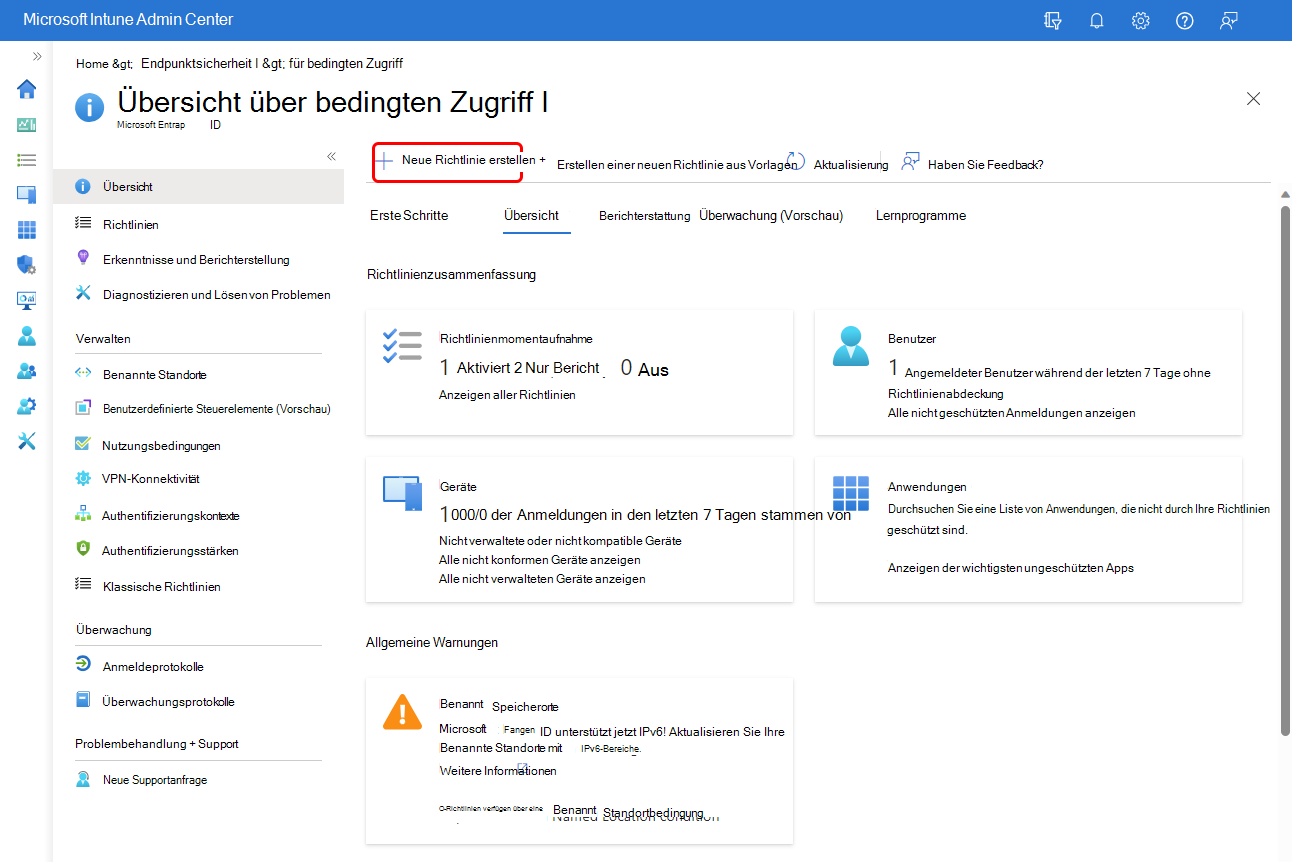Switch to the Erste Schritte tab
Image resolution: width=1292 pixels, height=862 pixels.
pos(409,215)
